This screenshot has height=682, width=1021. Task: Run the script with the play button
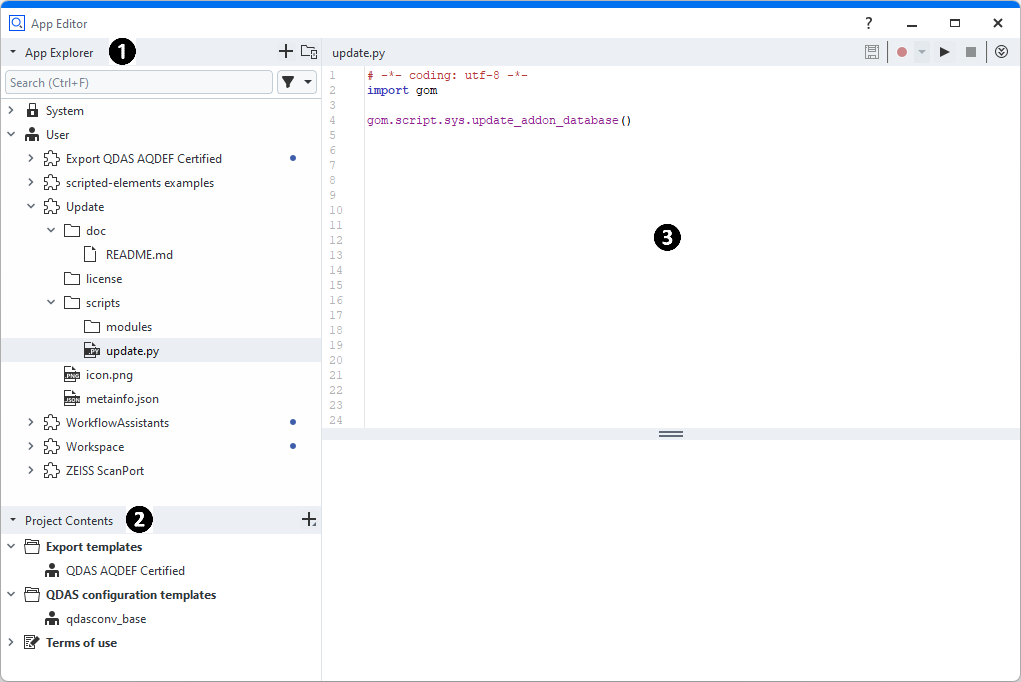945,52
